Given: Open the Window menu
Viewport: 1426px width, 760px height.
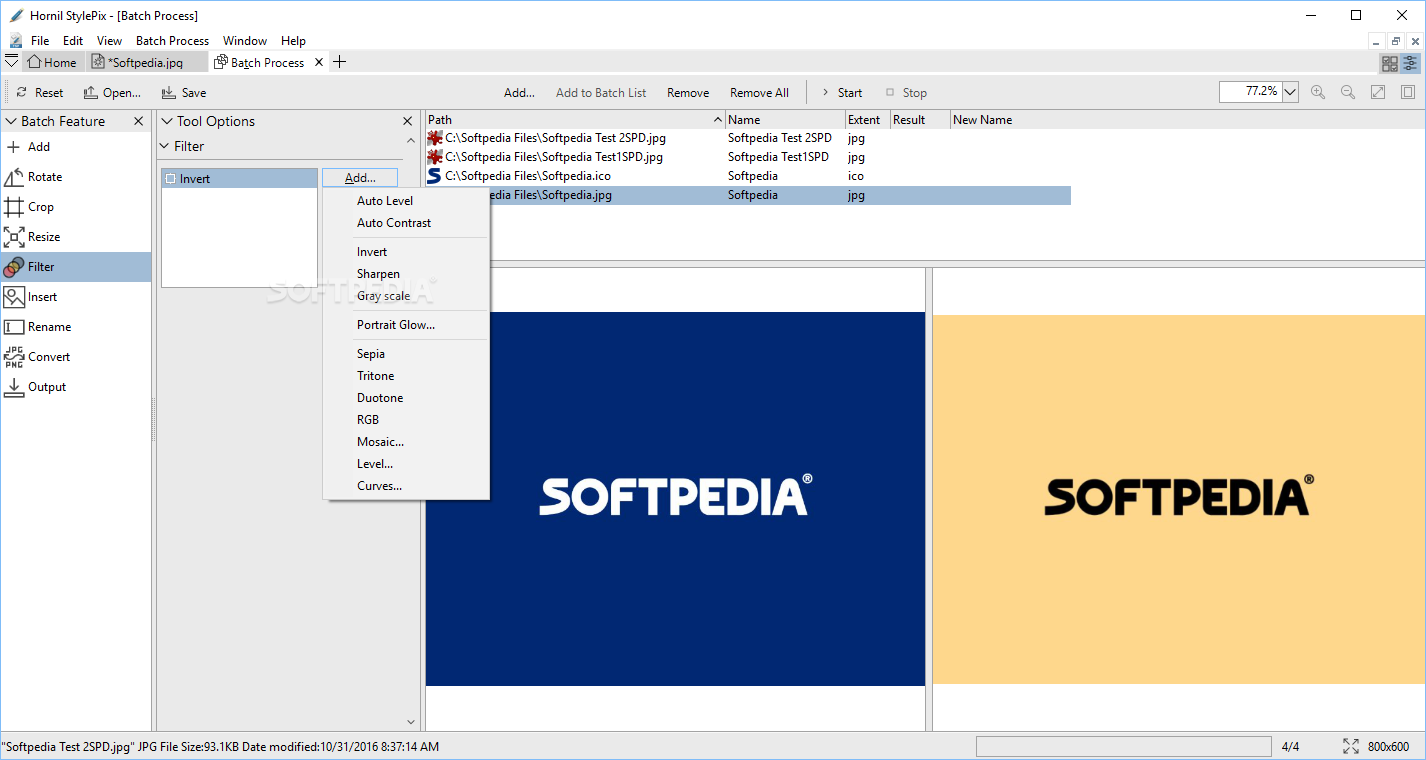Looking at the screenshot, I should click(245, 41).
